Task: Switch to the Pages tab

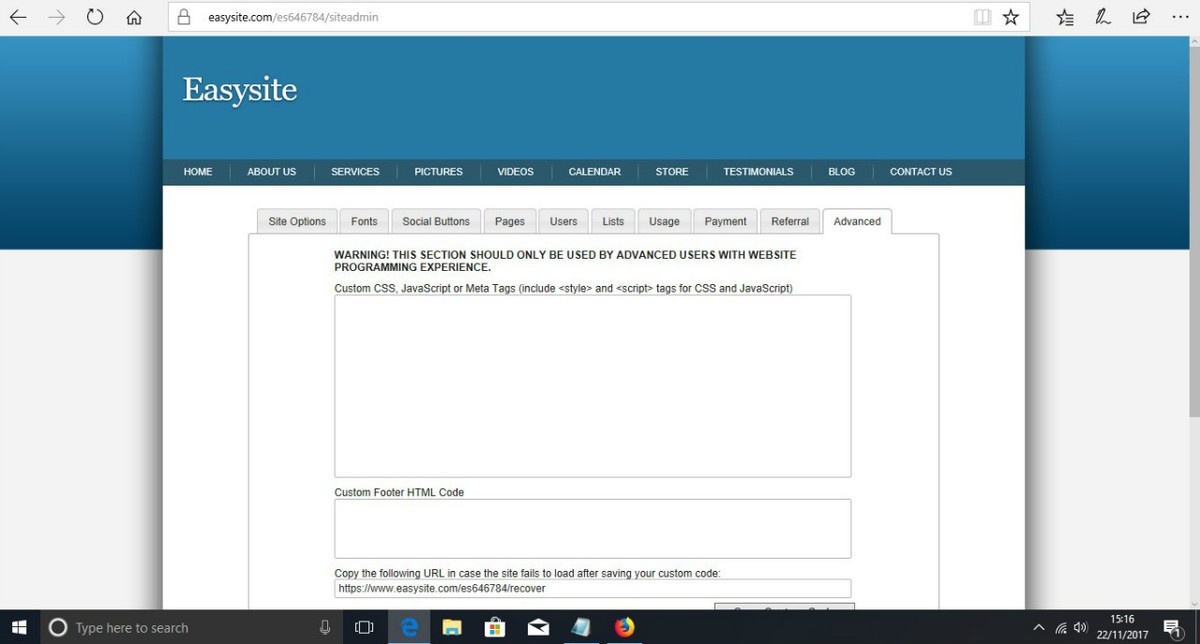Action: pyautogui.click(x=510, y=221)
